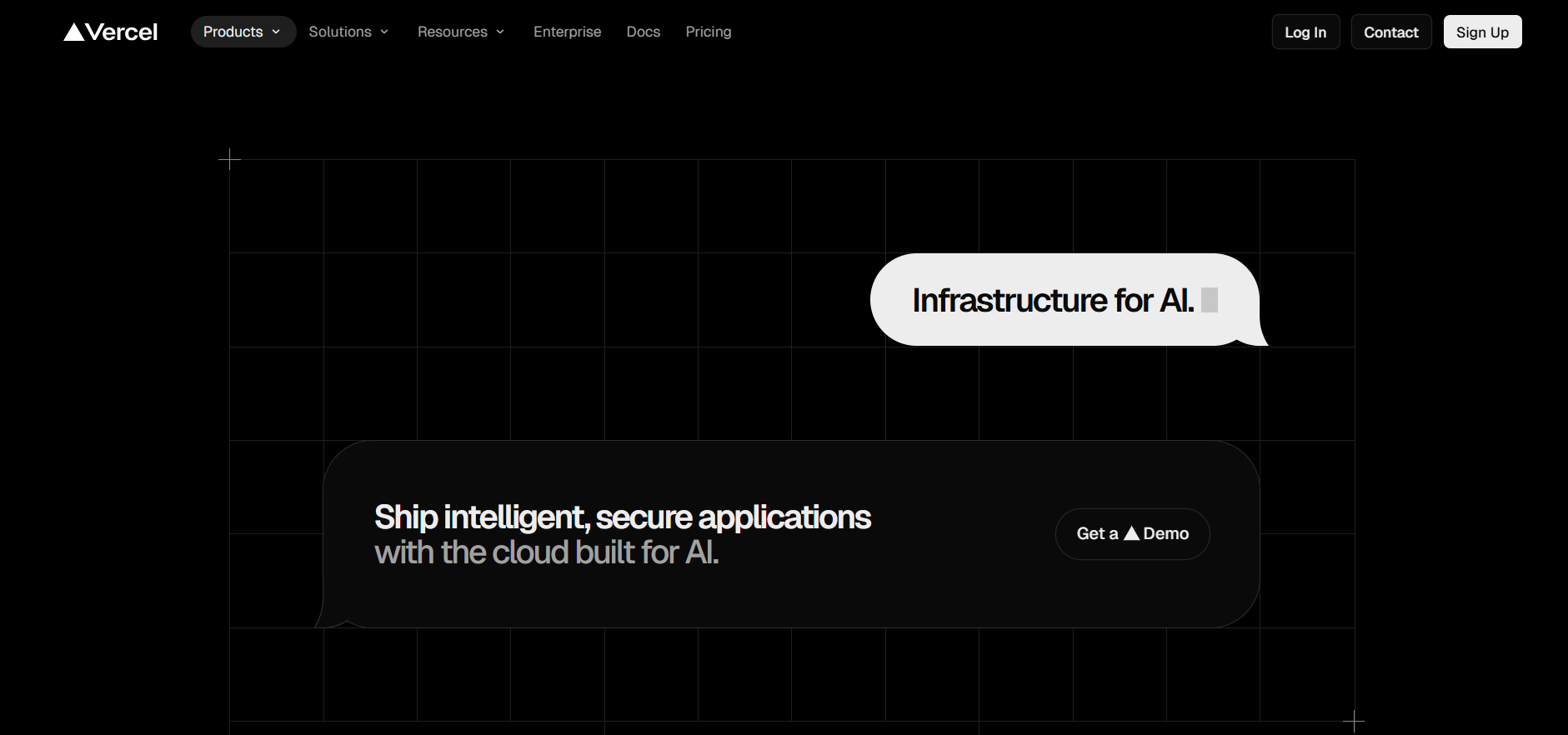Click the white Sign Up button
This screenshot has width=1568, height=735.
pyautogui.click(x=1482, y=32)
